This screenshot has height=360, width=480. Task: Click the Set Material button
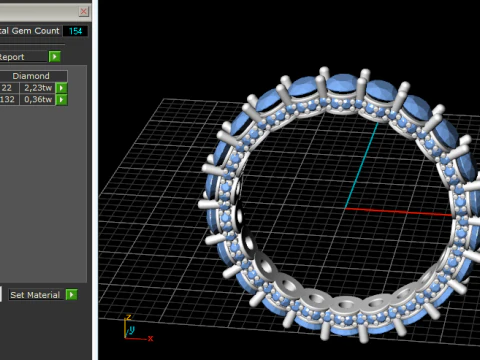(x=35, y=295)
